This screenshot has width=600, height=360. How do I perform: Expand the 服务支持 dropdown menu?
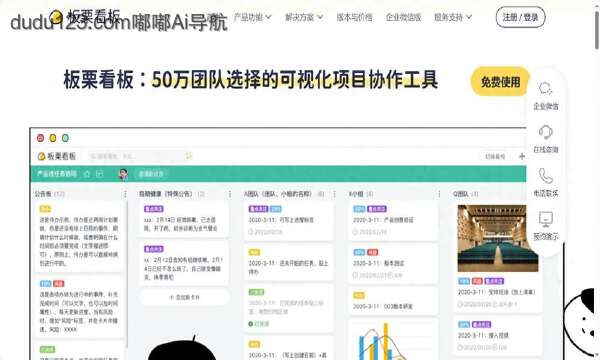pos(453,17)
